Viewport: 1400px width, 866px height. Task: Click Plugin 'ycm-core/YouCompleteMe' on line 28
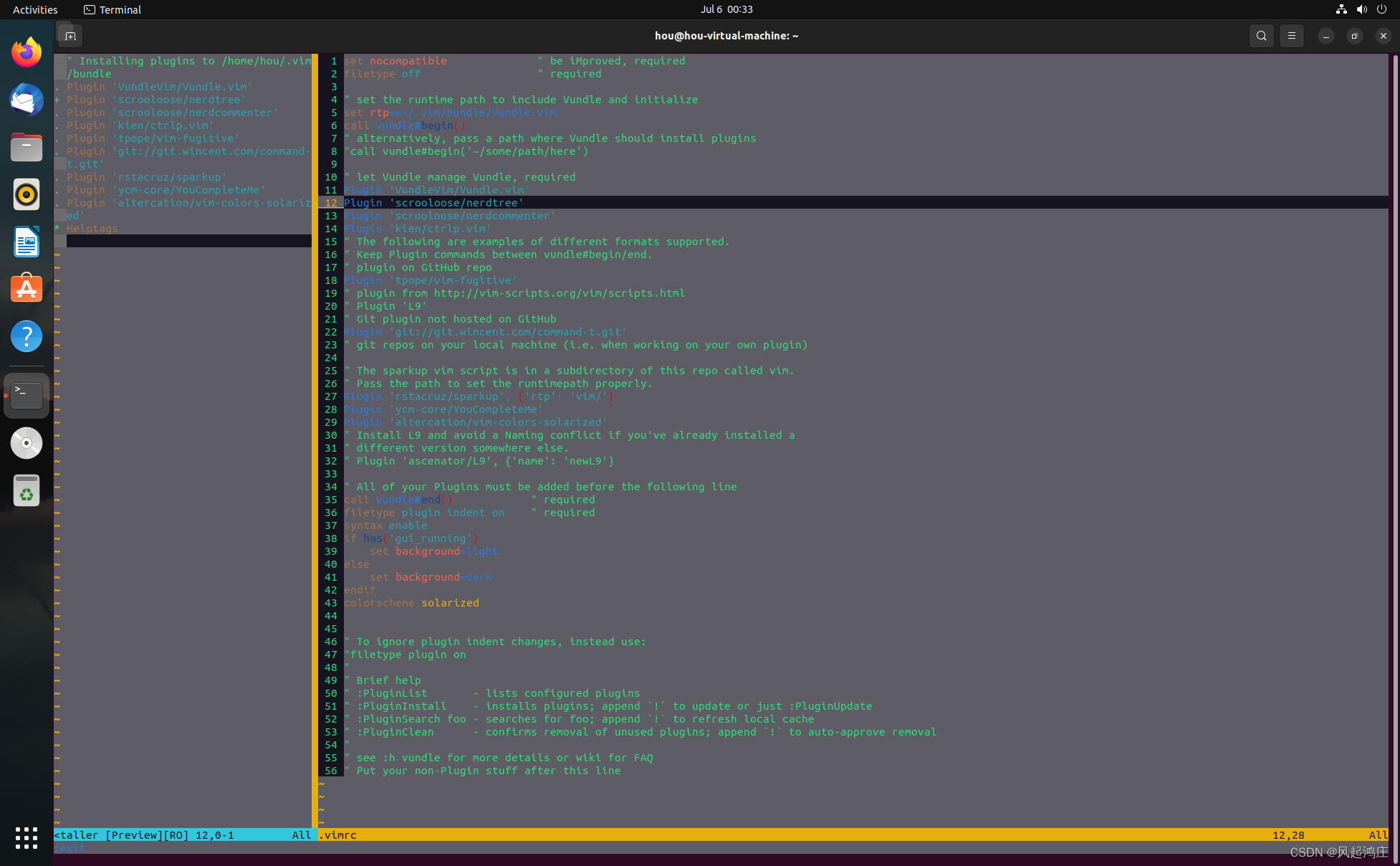tap(444, 409)
